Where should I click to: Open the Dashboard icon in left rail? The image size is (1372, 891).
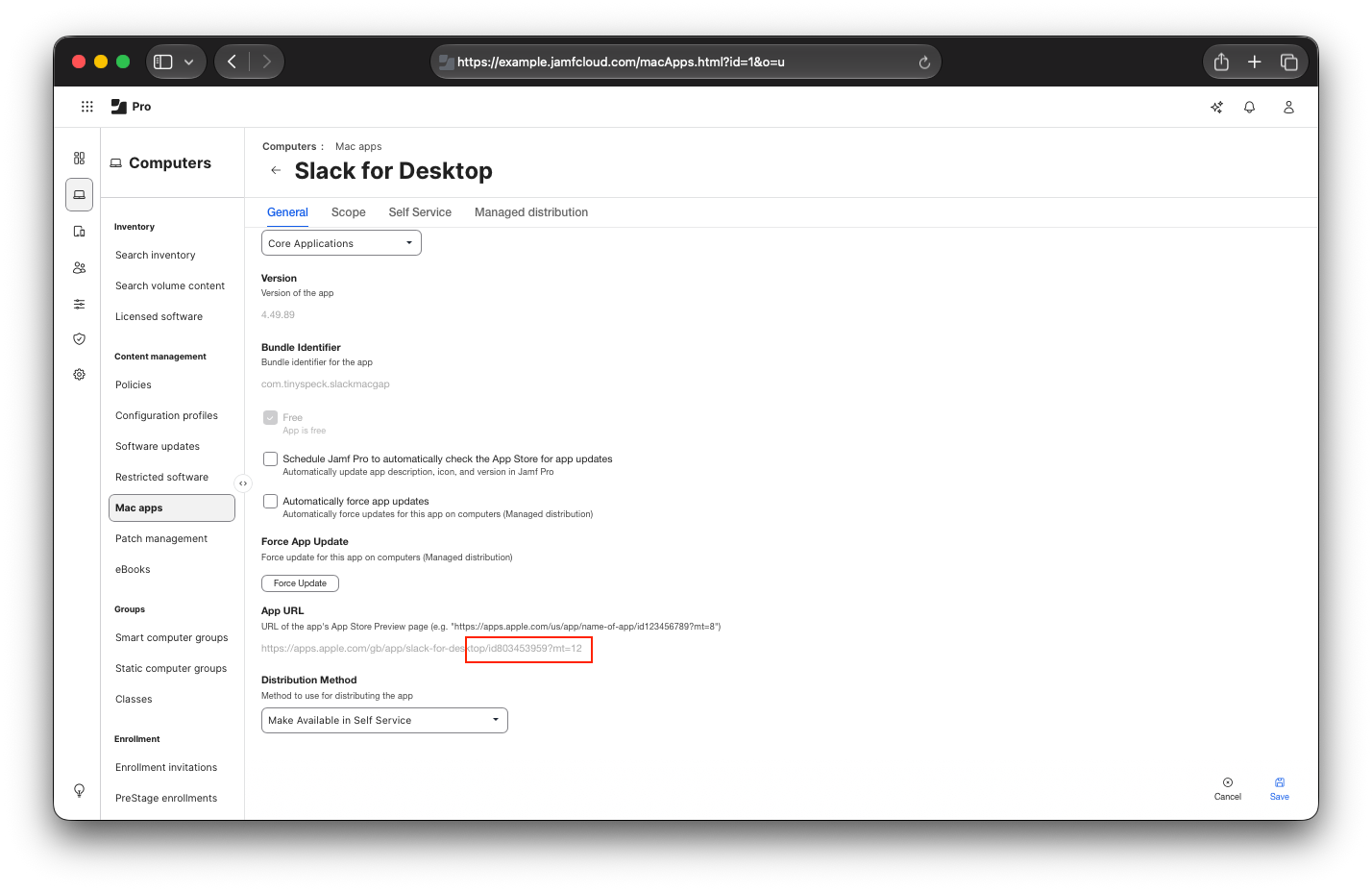coord(79,159)
